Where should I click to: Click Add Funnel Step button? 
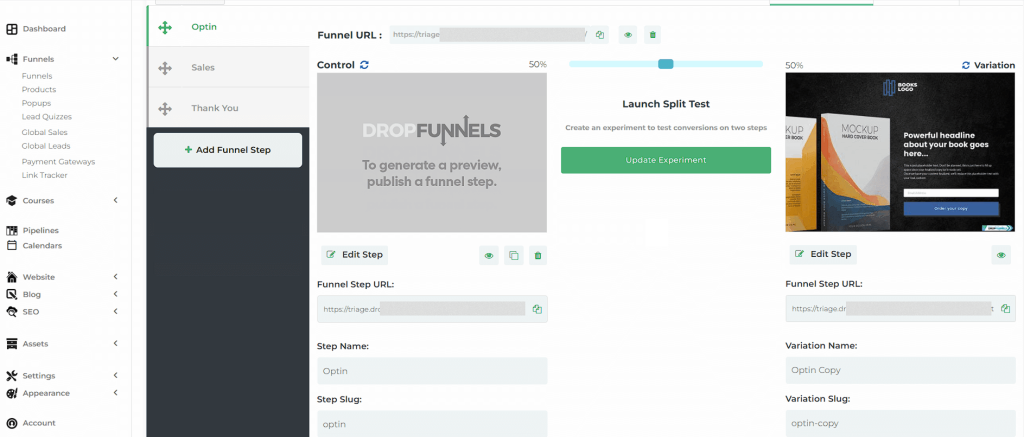pos(228,150)
